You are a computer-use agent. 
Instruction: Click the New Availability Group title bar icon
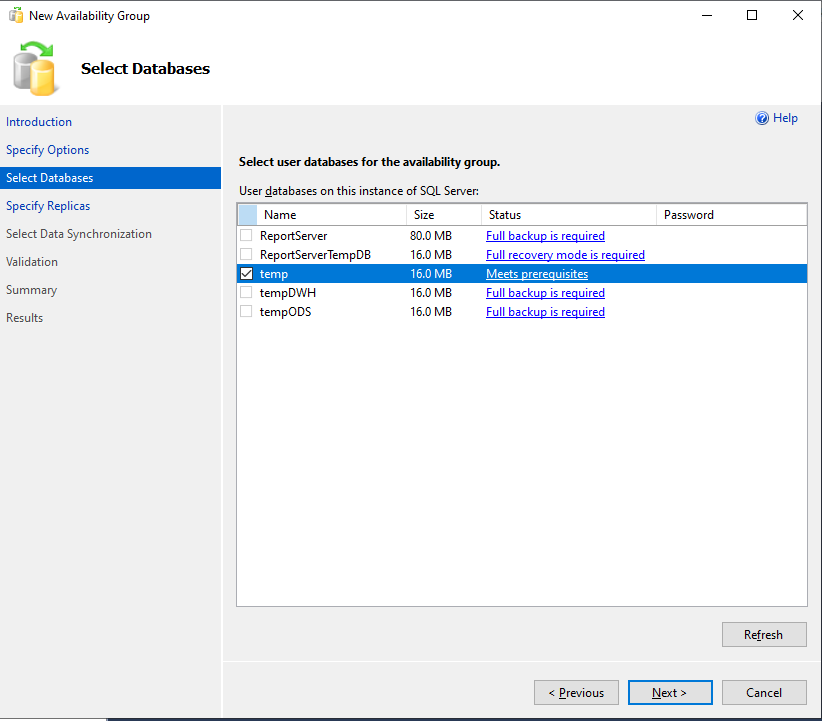point(15,16)
